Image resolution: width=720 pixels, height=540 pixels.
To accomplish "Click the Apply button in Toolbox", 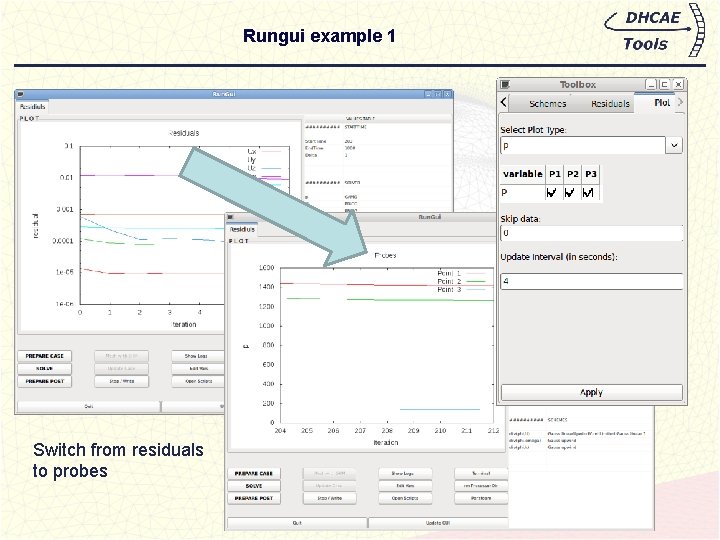I will click(591, 392).
